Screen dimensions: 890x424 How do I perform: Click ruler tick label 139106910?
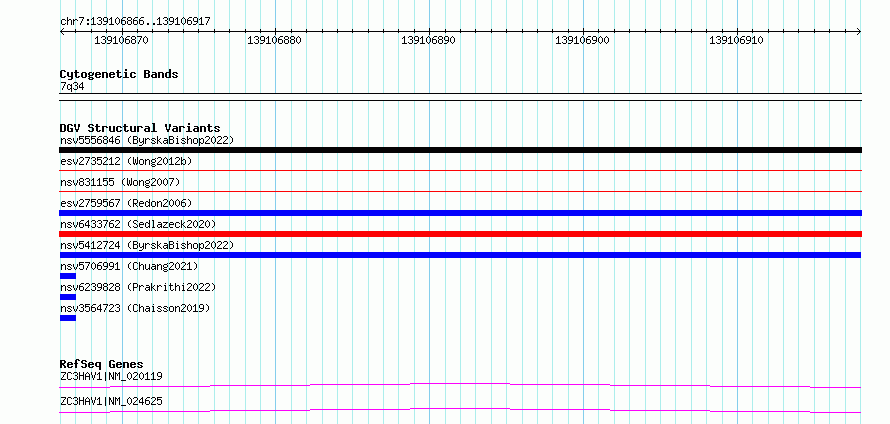(736, 40)
